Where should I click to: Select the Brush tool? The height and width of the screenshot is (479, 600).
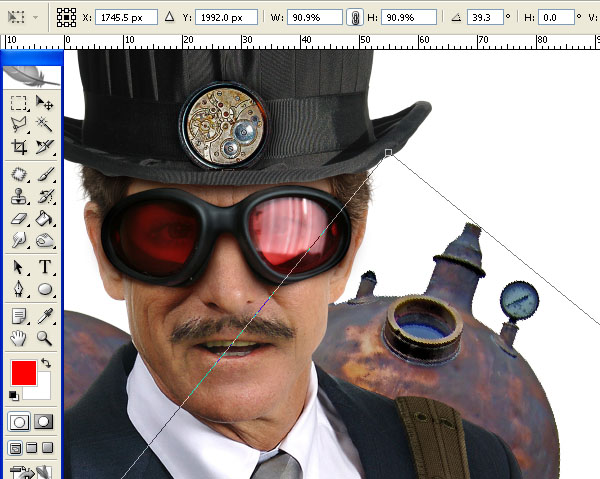44,174
